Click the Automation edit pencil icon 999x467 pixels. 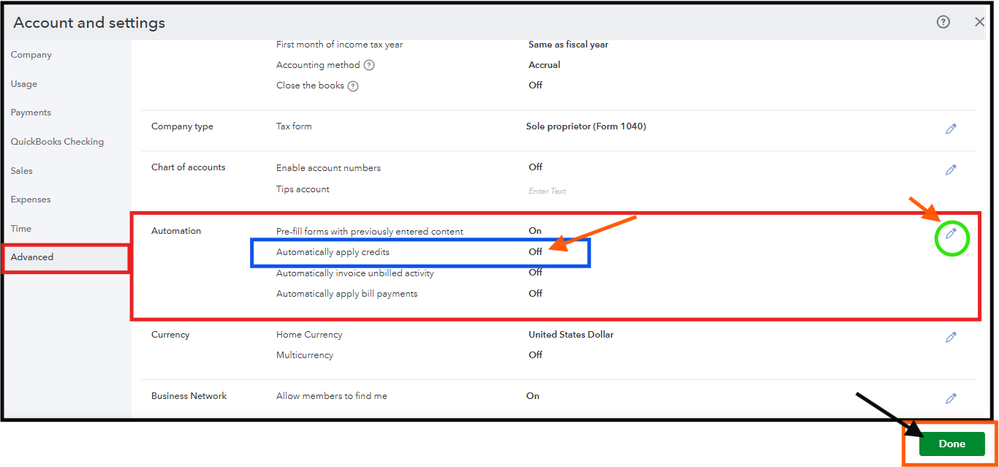[951, 234]
